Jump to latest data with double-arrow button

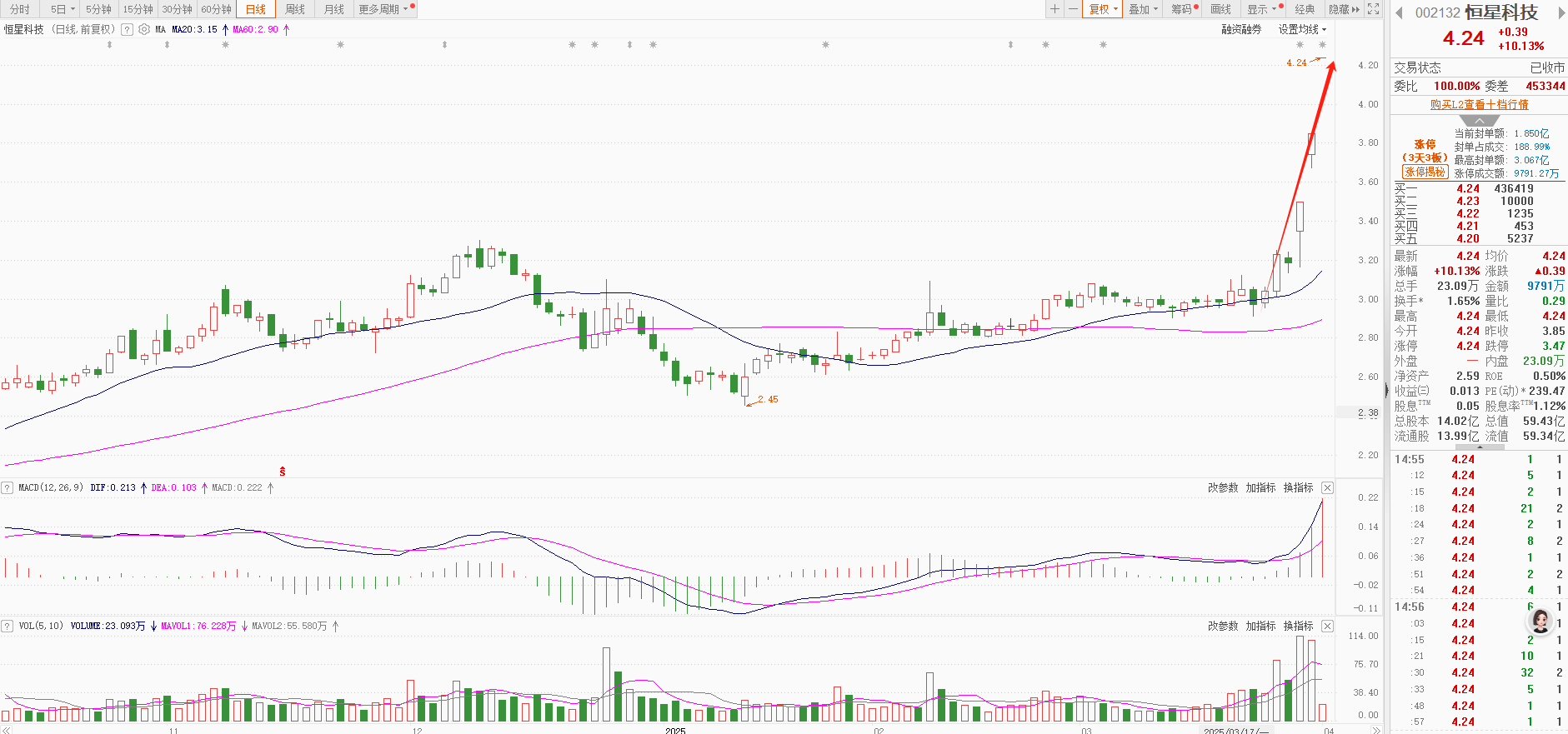[1376, 731]
